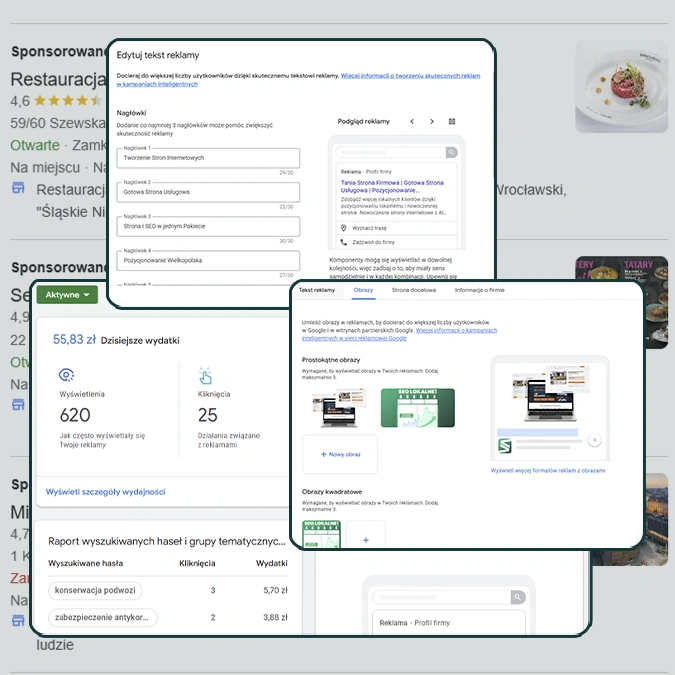Click search icon in upper ad preview
This screenshot has width=675, height=675.
click(451, 152)
